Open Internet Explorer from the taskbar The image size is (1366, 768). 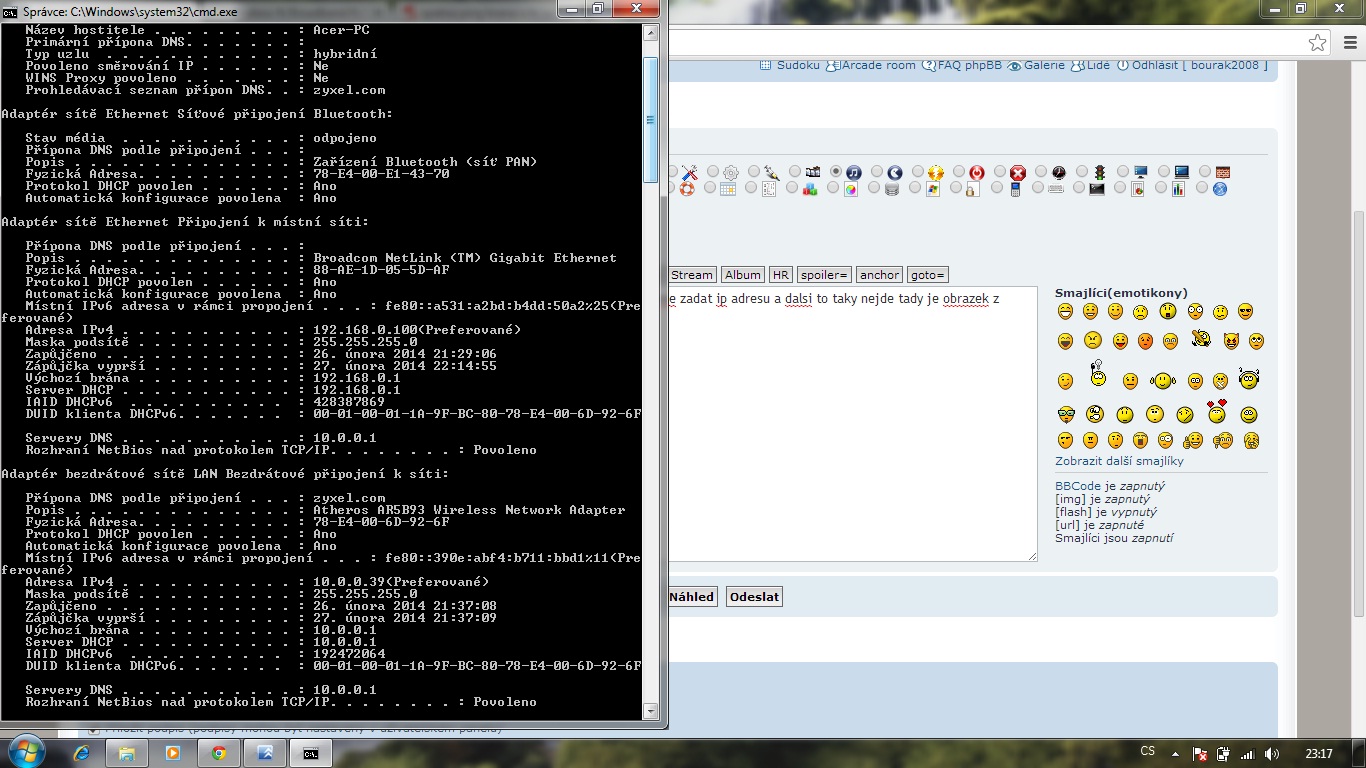(81, 753)
